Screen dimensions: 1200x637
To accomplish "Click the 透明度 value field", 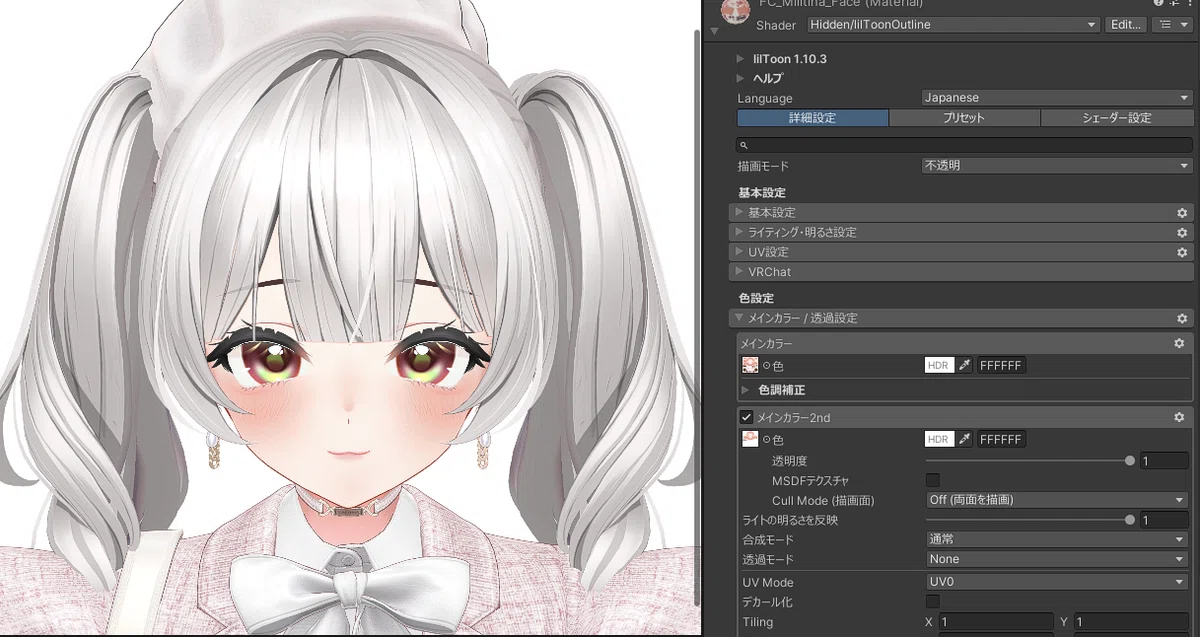I will (x=1164, y=461).
